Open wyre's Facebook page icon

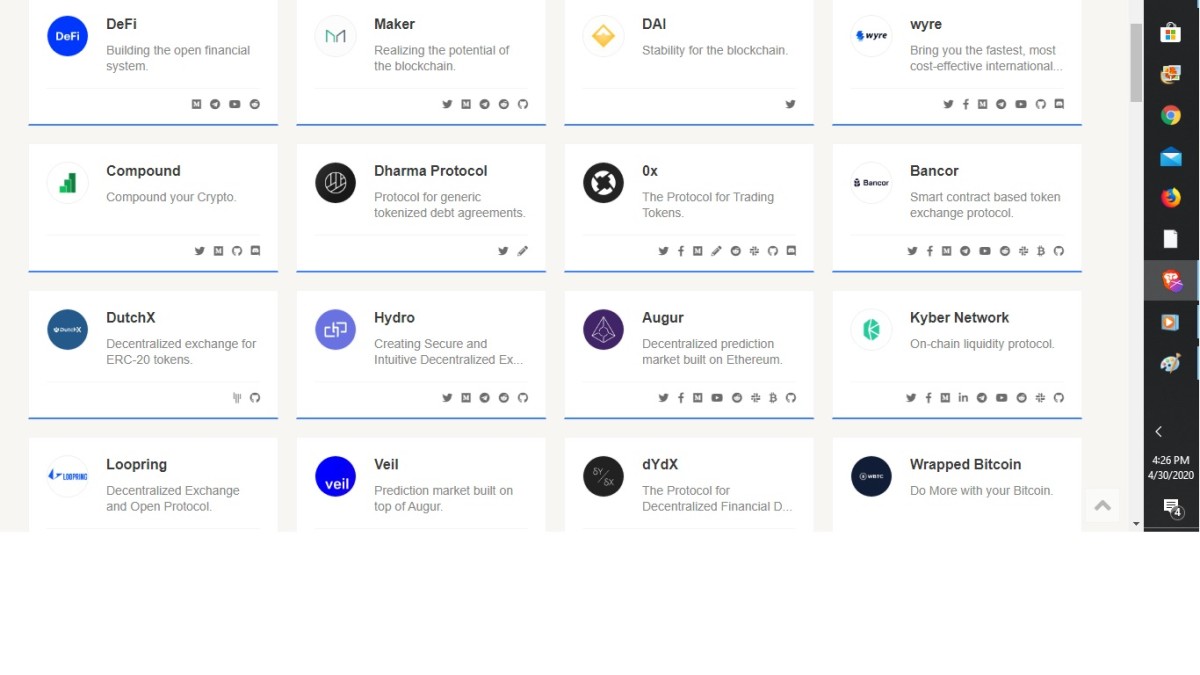point(966,103)
